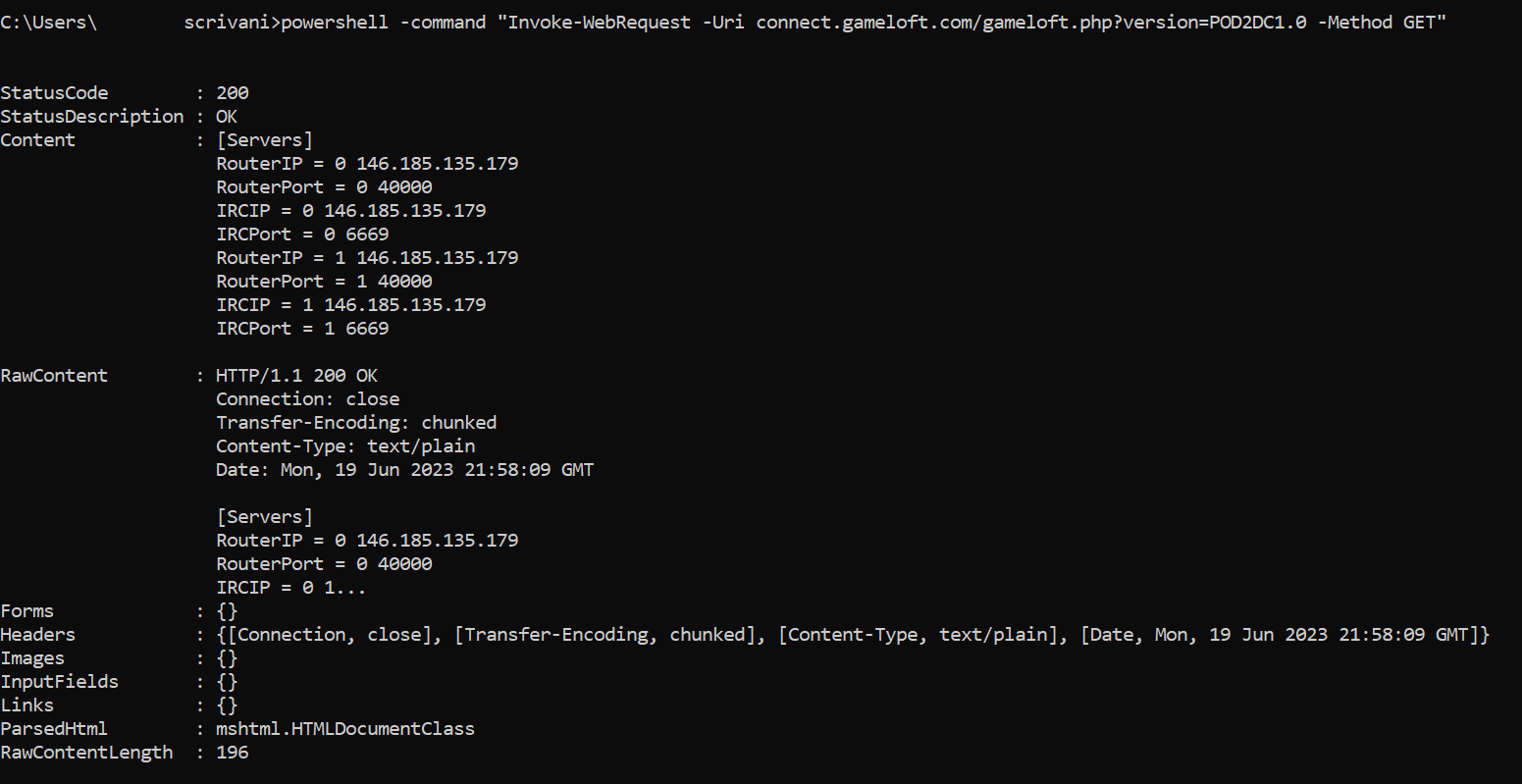Click the IRCIP = 1 146.185.135.179 line

[351, 305]
